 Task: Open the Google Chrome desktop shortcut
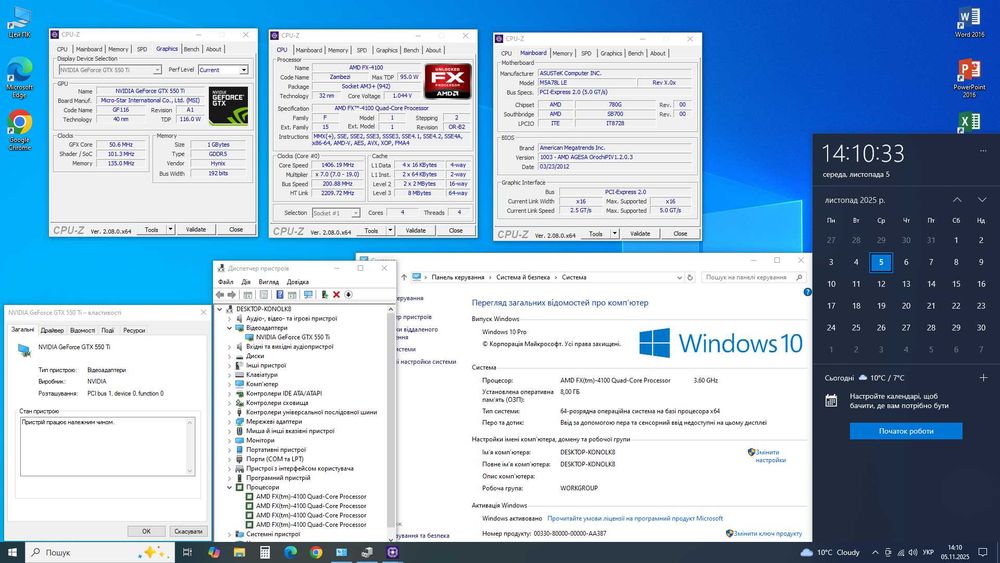coord(19,131)
